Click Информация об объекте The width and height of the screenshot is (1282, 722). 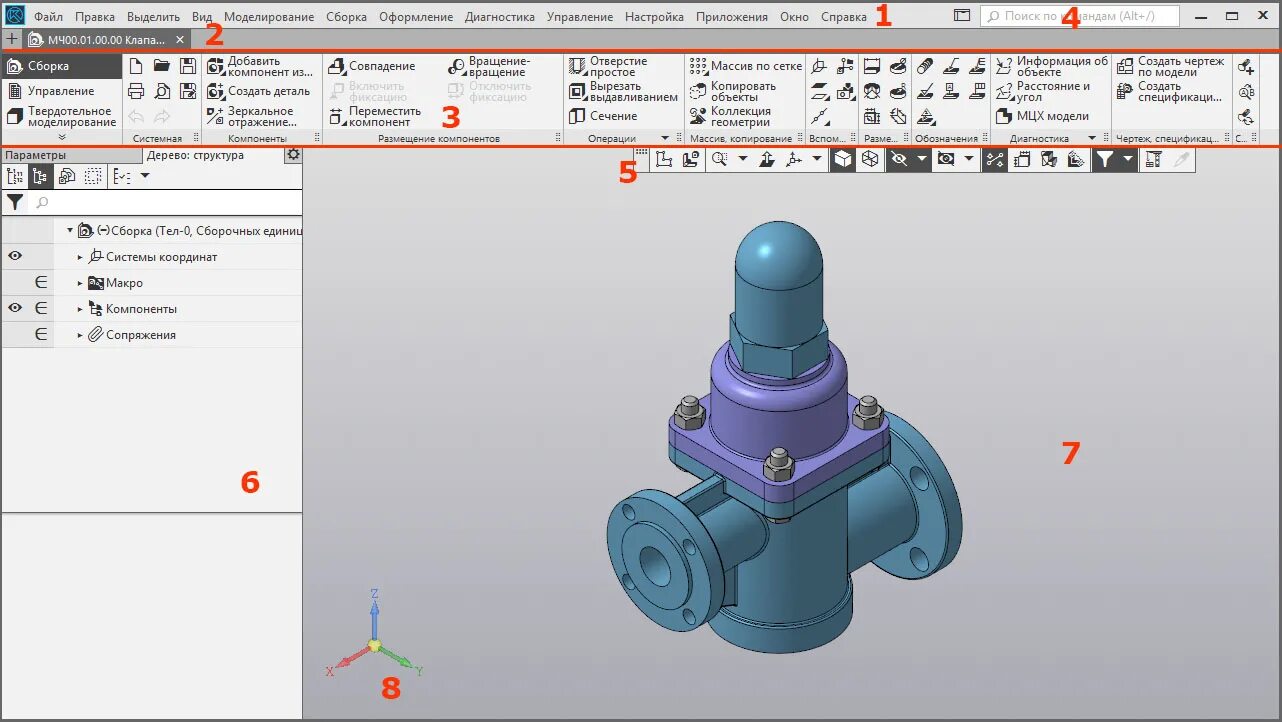(1052, 66)
